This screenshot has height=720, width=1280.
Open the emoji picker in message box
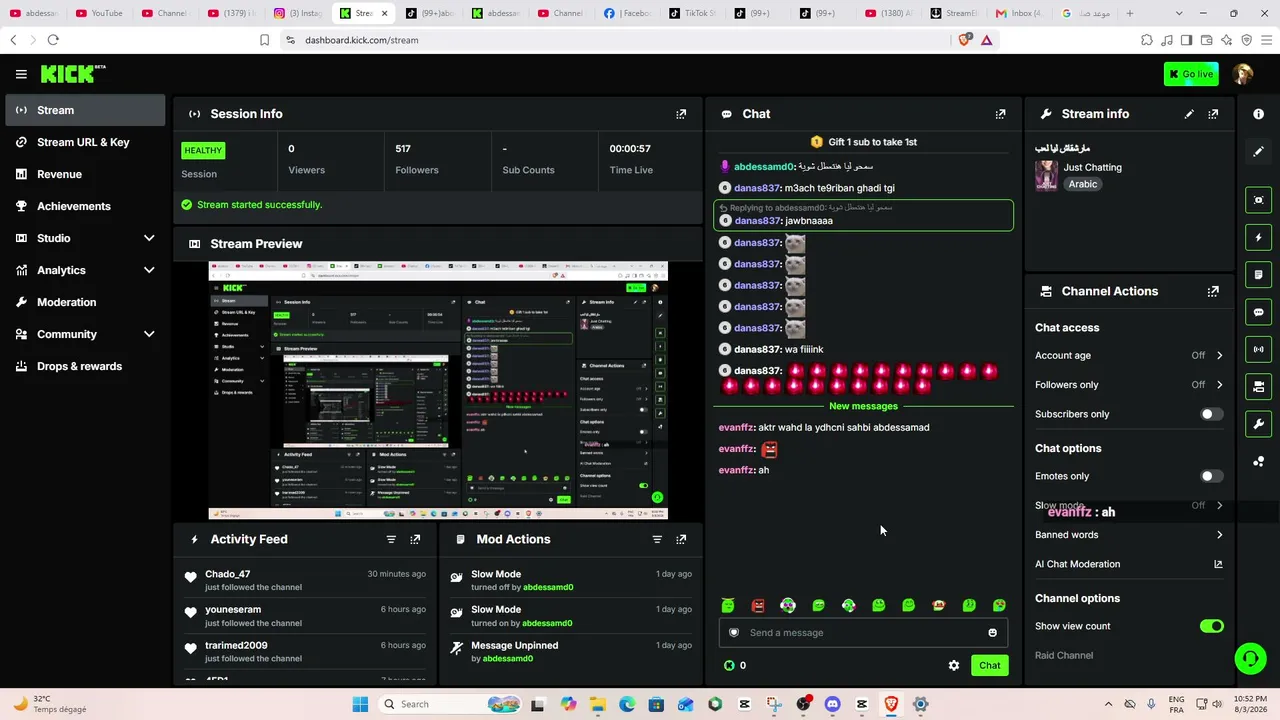[x=992, y=633]
